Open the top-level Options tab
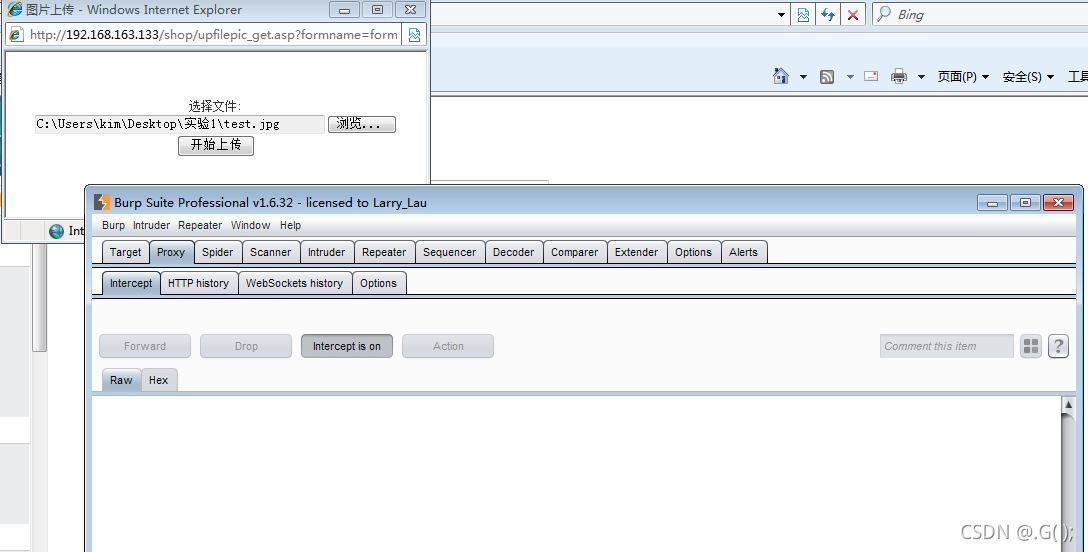 693,252
